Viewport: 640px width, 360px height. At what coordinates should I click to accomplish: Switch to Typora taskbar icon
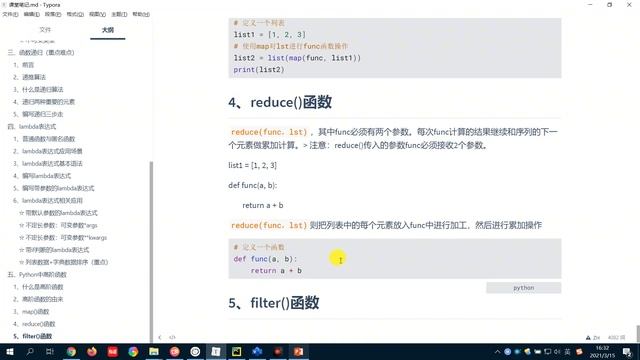tap(216, 351)
